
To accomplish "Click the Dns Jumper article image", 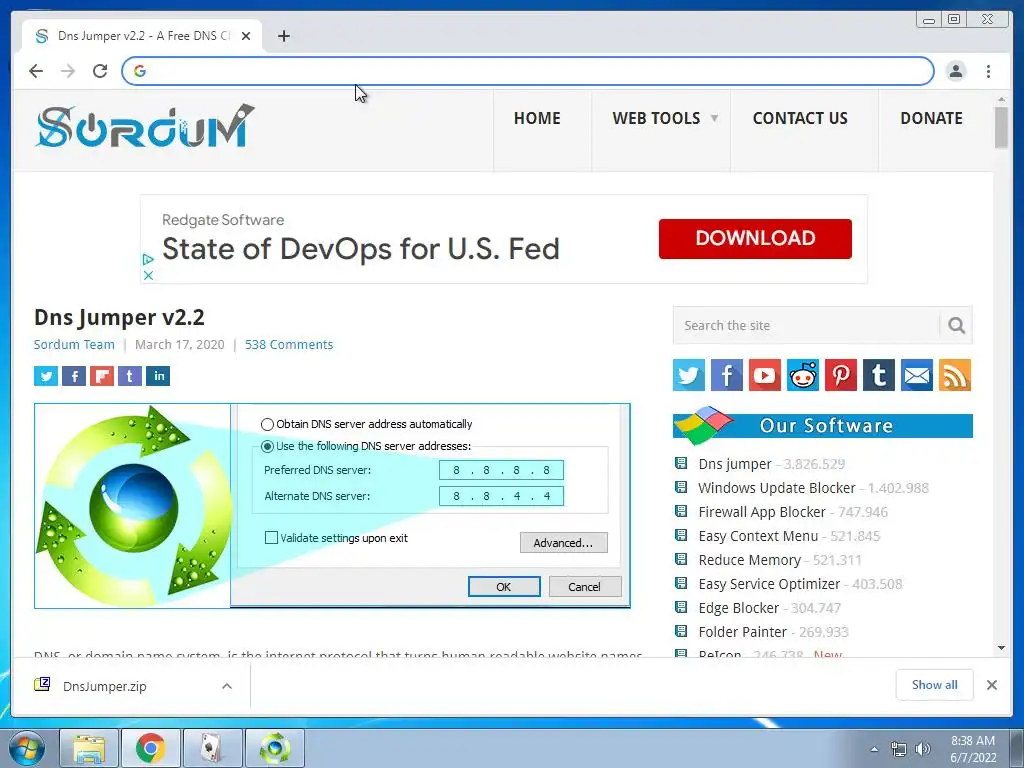I will tap(332, 505).
